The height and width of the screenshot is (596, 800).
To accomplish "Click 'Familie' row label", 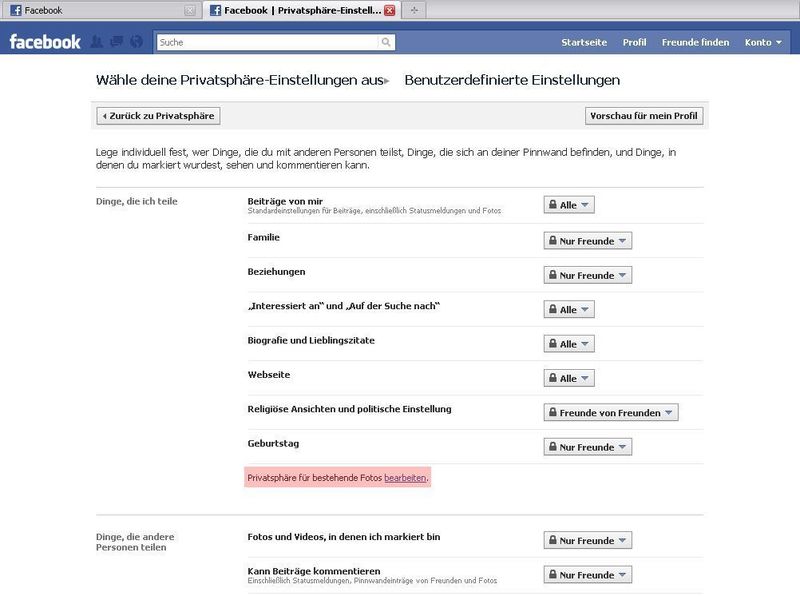I will pyautogui.click(x=264, y=237).
